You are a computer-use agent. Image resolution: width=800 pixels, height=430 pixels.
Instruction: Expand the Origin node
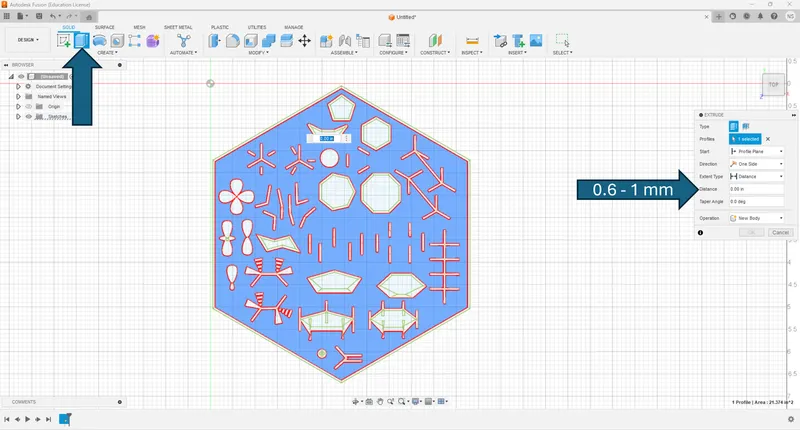(18, 107)
